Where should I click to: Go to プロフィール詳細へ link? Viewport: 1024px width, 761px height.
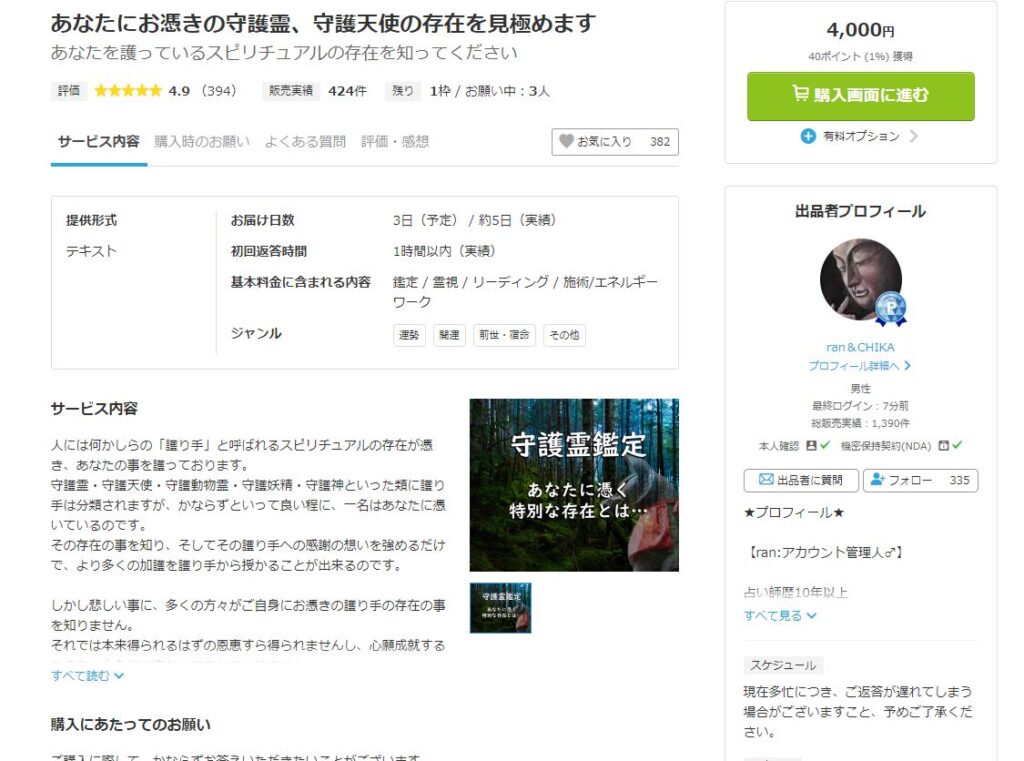point(859,366)
